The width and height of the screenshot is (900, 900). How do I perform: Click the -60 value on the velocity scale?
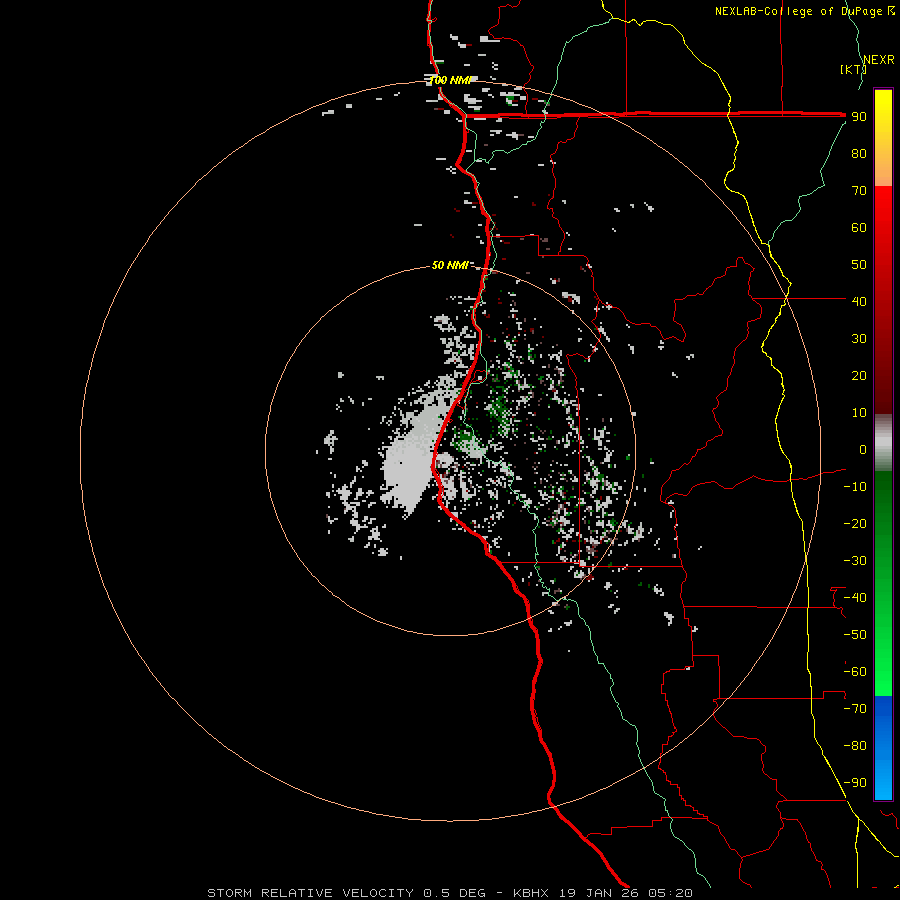click(x=855, y=672)
